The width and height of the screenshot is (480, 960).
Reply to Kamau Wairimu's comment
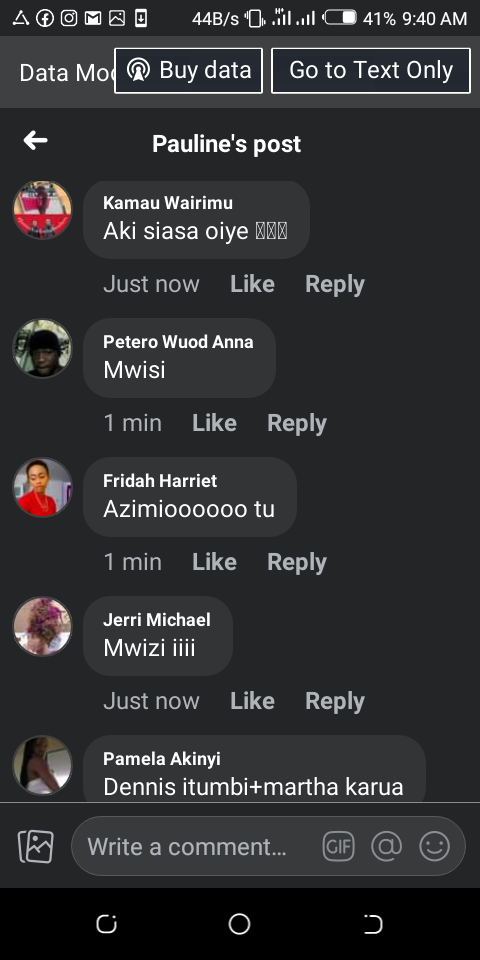[x=335, y=284]
